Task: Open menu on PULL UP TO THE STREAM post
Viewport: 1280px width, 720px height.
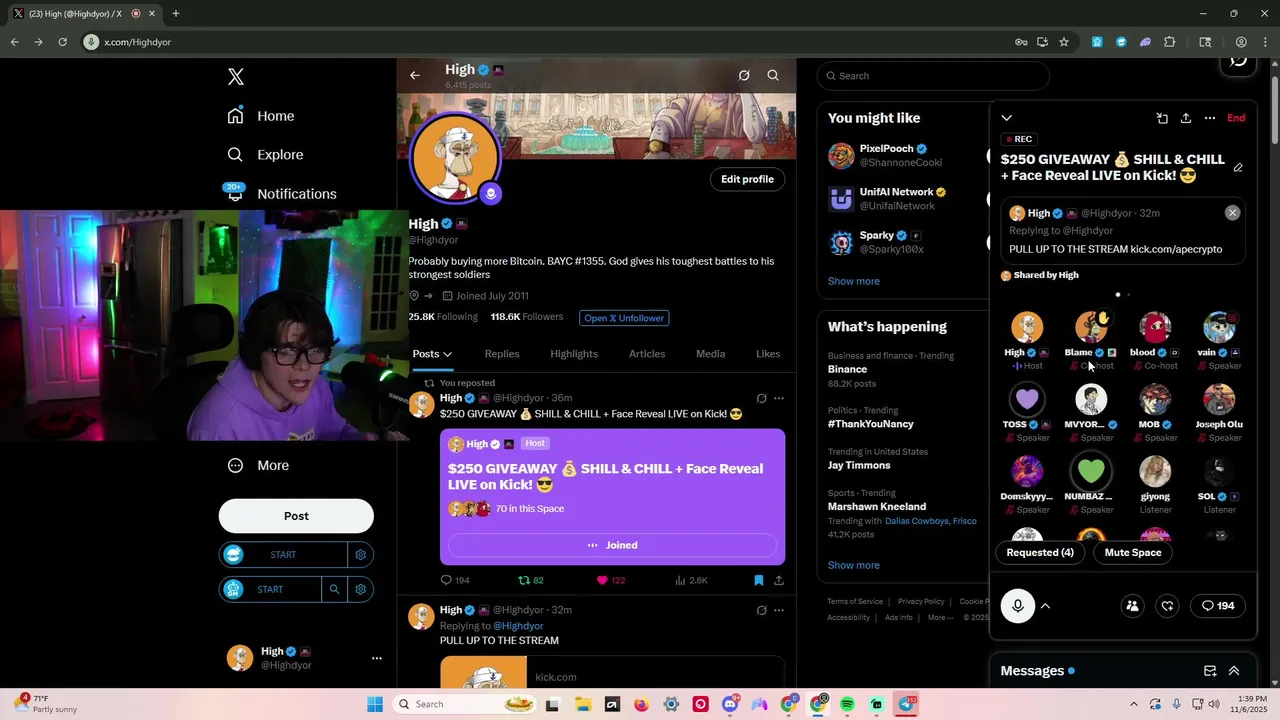Action: (x=779, y=610)
